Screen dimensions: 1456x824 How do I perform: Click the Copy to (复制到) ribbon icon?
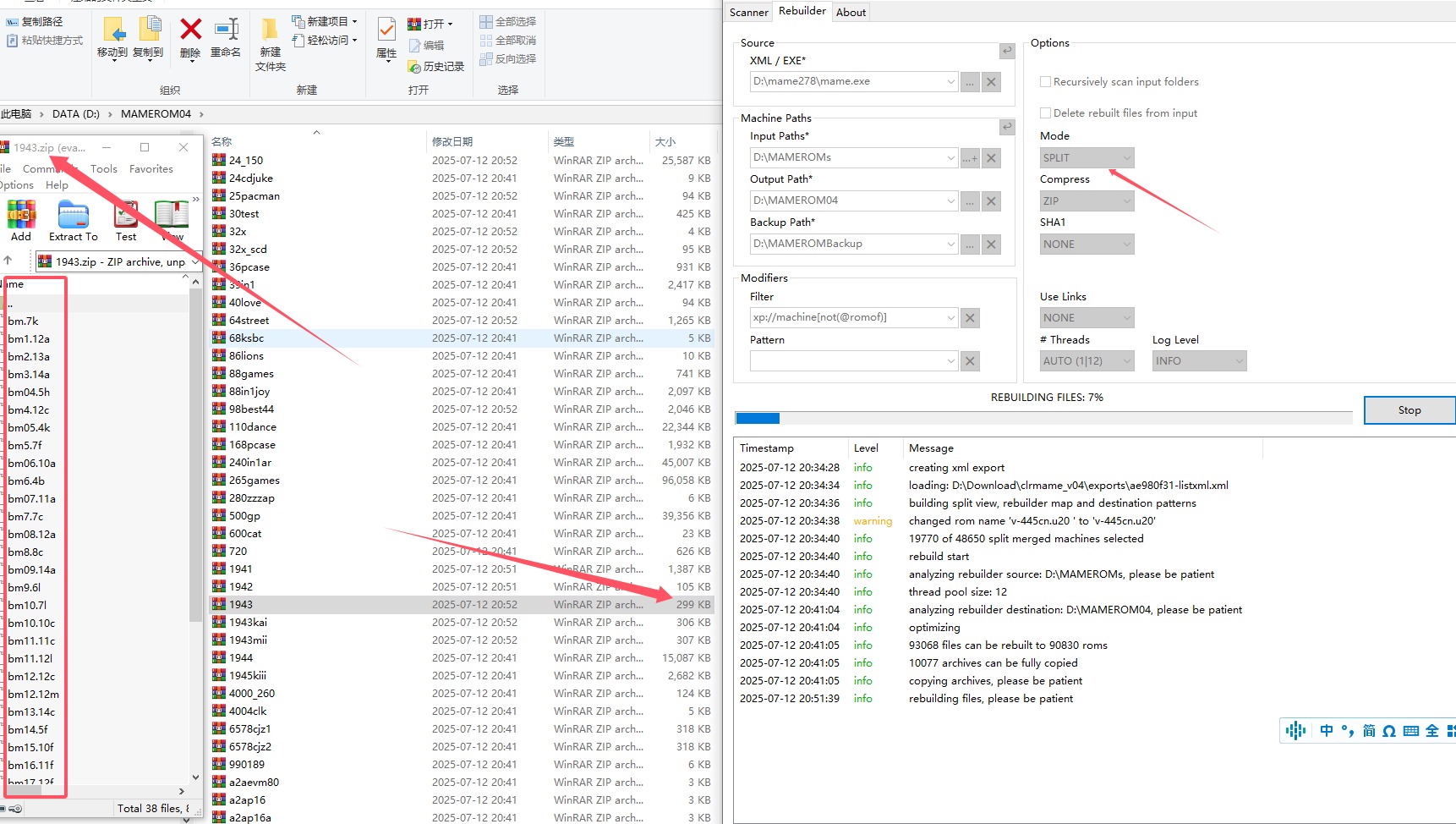148,38
